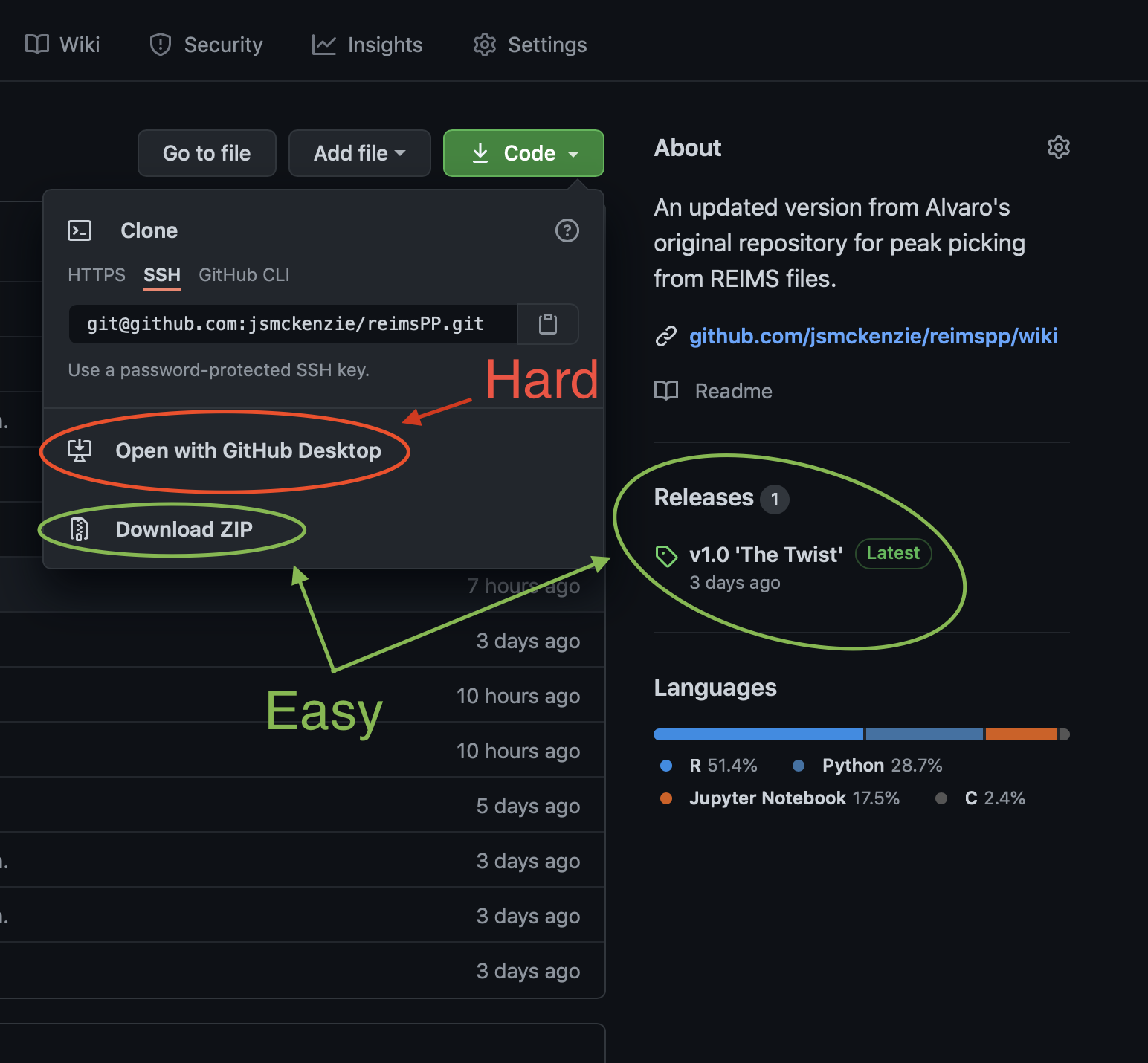Select the SSH clone tab

pyautogui.click(x=162, y=275)
